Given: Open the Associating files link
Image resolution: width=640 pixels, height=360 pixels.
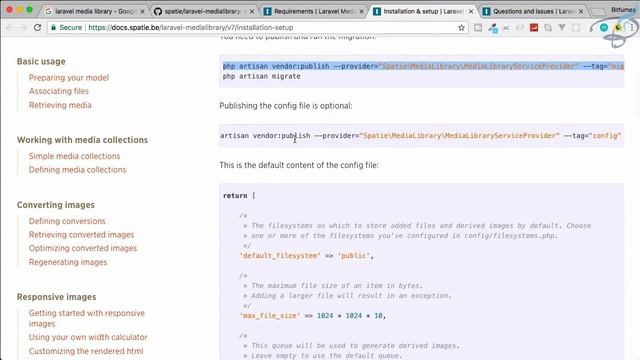Looking at the screenshot, I should coord(58,91).
